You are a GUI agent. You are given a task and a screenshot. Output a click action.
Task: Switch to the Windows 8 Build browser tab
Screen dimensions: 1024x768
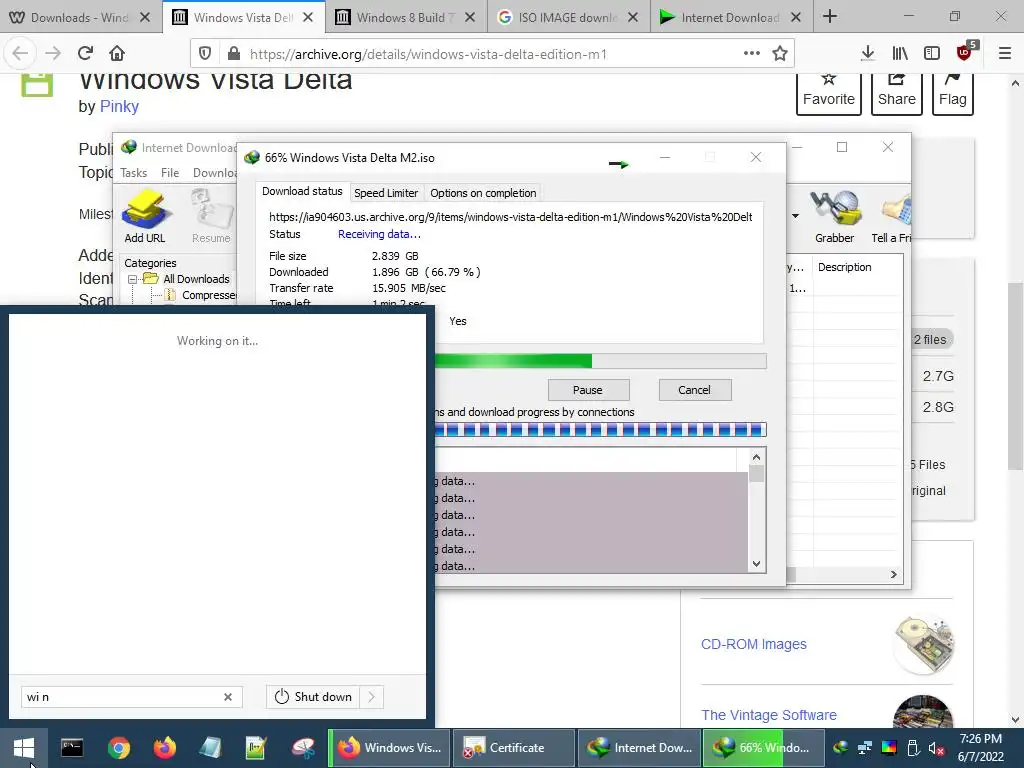405,17
